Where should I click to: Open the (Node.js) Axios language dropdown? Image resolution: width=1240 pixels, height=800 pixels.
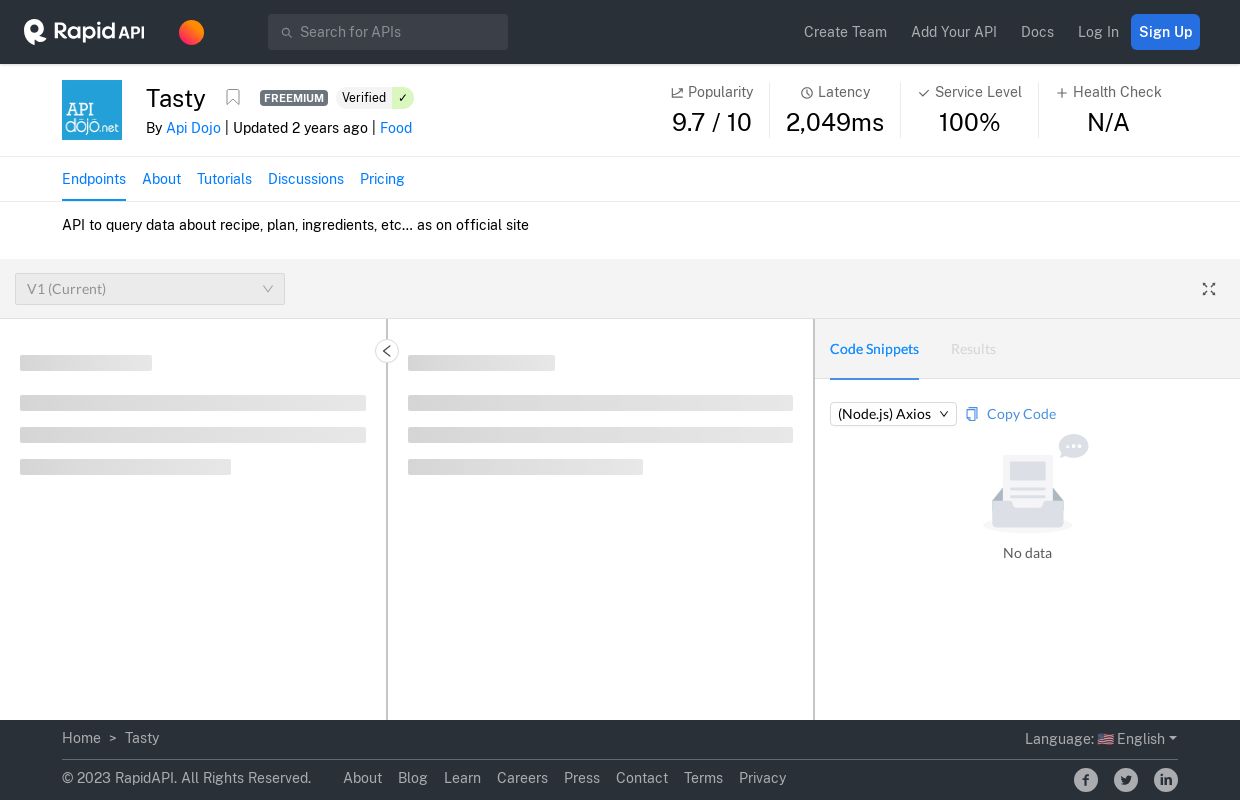[x=893, y=414]
